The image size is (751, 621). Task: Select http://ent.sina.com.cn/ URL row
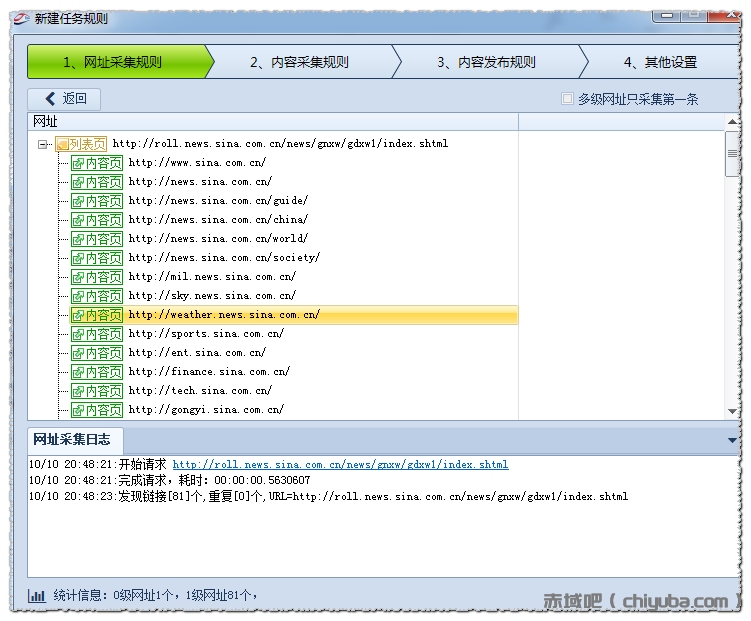[x=197, y=353]
